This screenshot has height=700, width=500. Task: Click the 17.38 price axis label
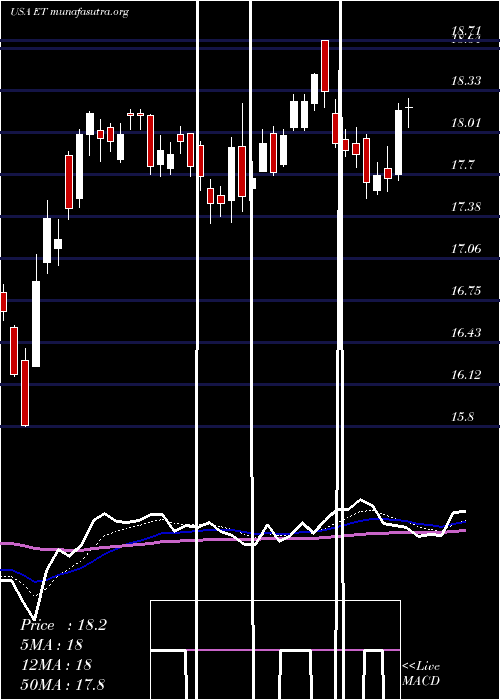coord(466,207)
